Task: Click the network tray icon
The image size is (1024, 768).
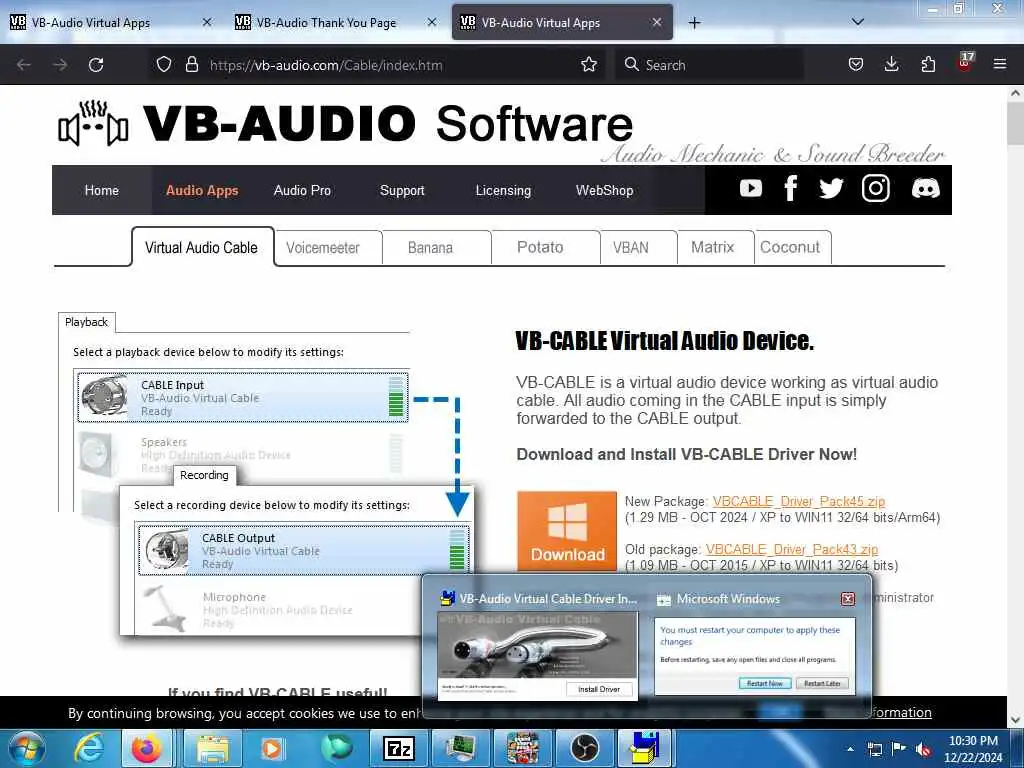Action: [874, 749]
